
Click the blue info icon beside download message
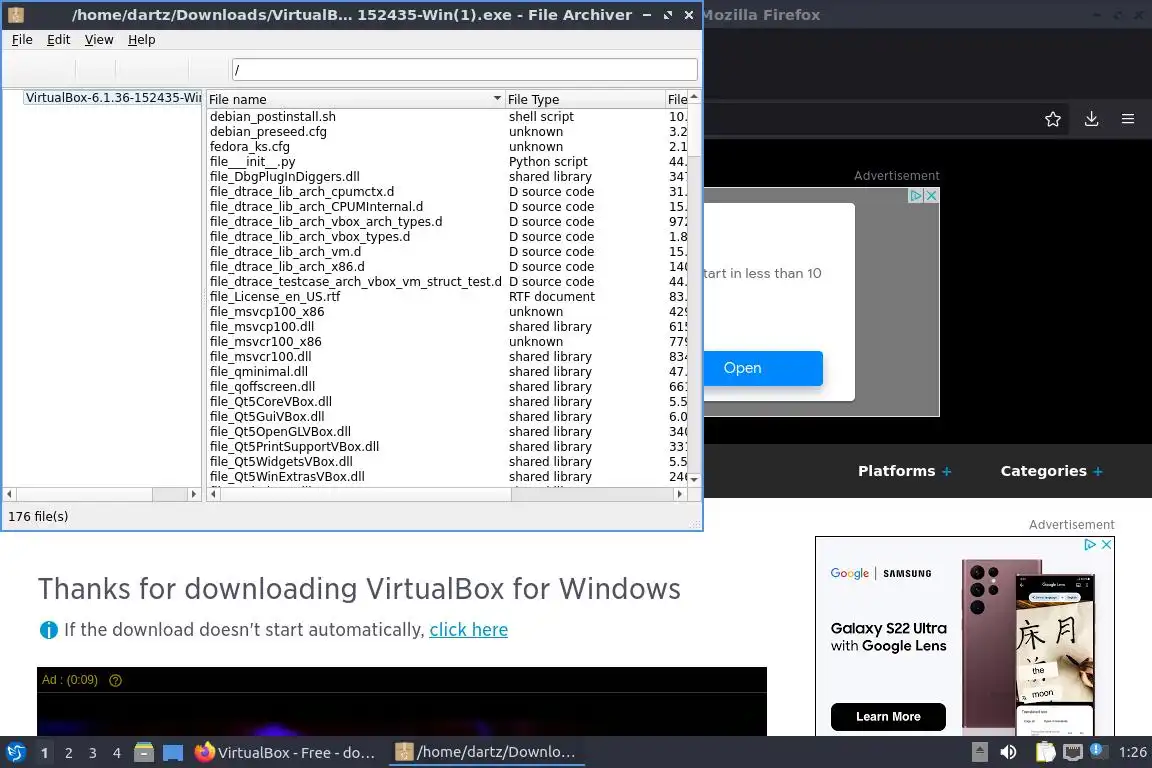pyautogui.click(x=48, y=630)
